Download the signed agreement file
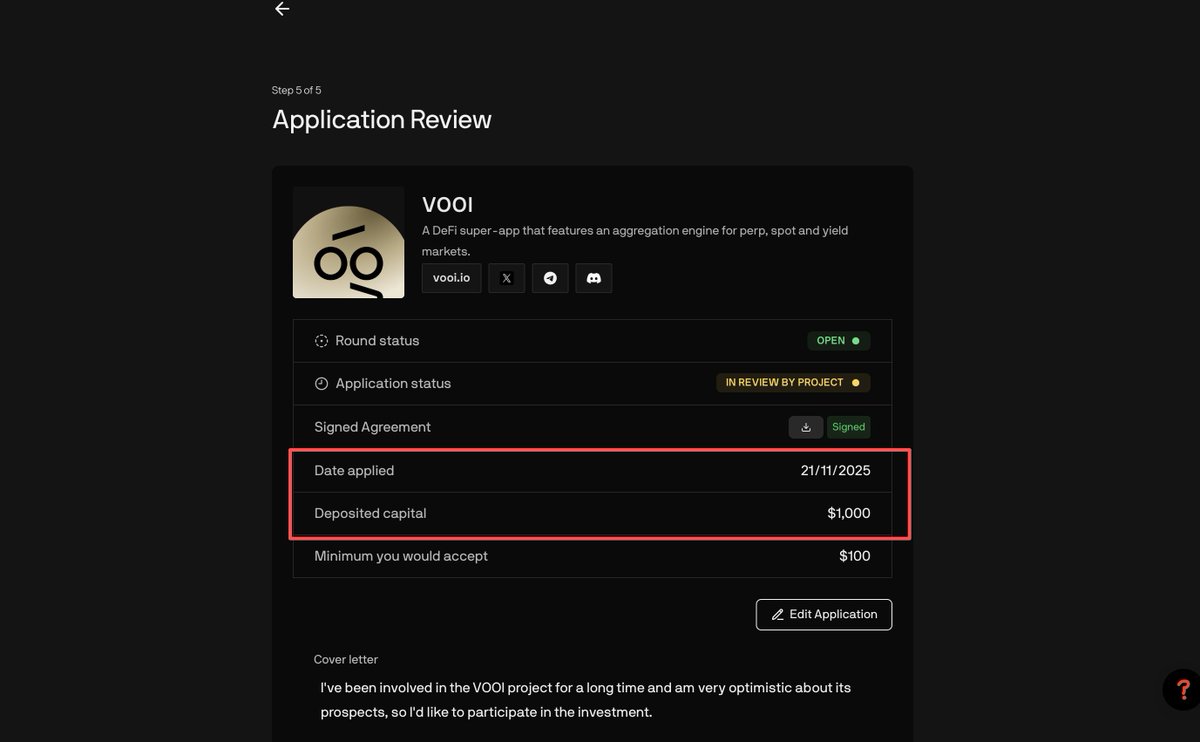This screenshot has width=1200, height=742. pyautogui.click(x=806, y=427)
